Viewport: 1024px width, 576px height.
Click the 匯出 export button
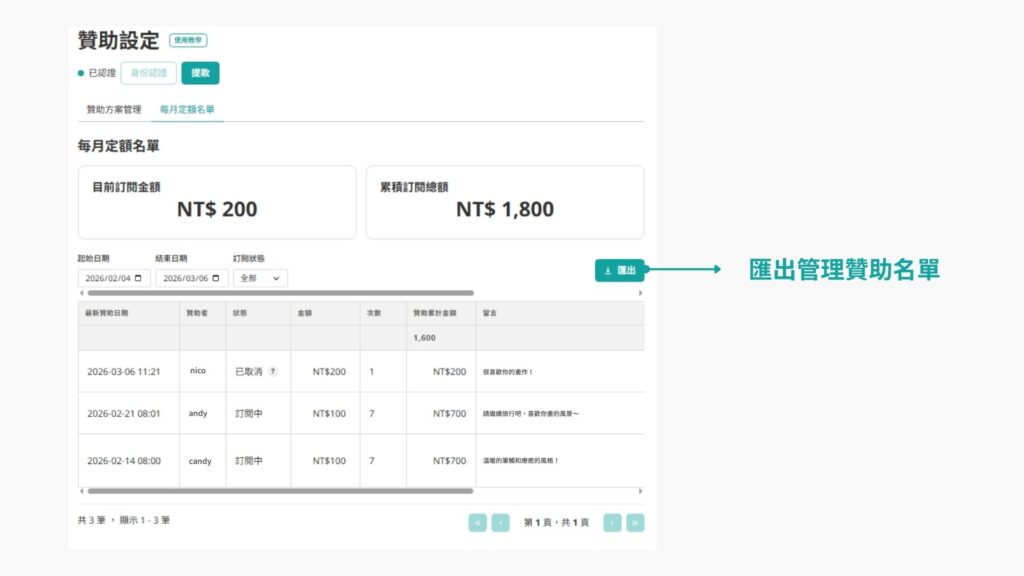pos(620,270)
